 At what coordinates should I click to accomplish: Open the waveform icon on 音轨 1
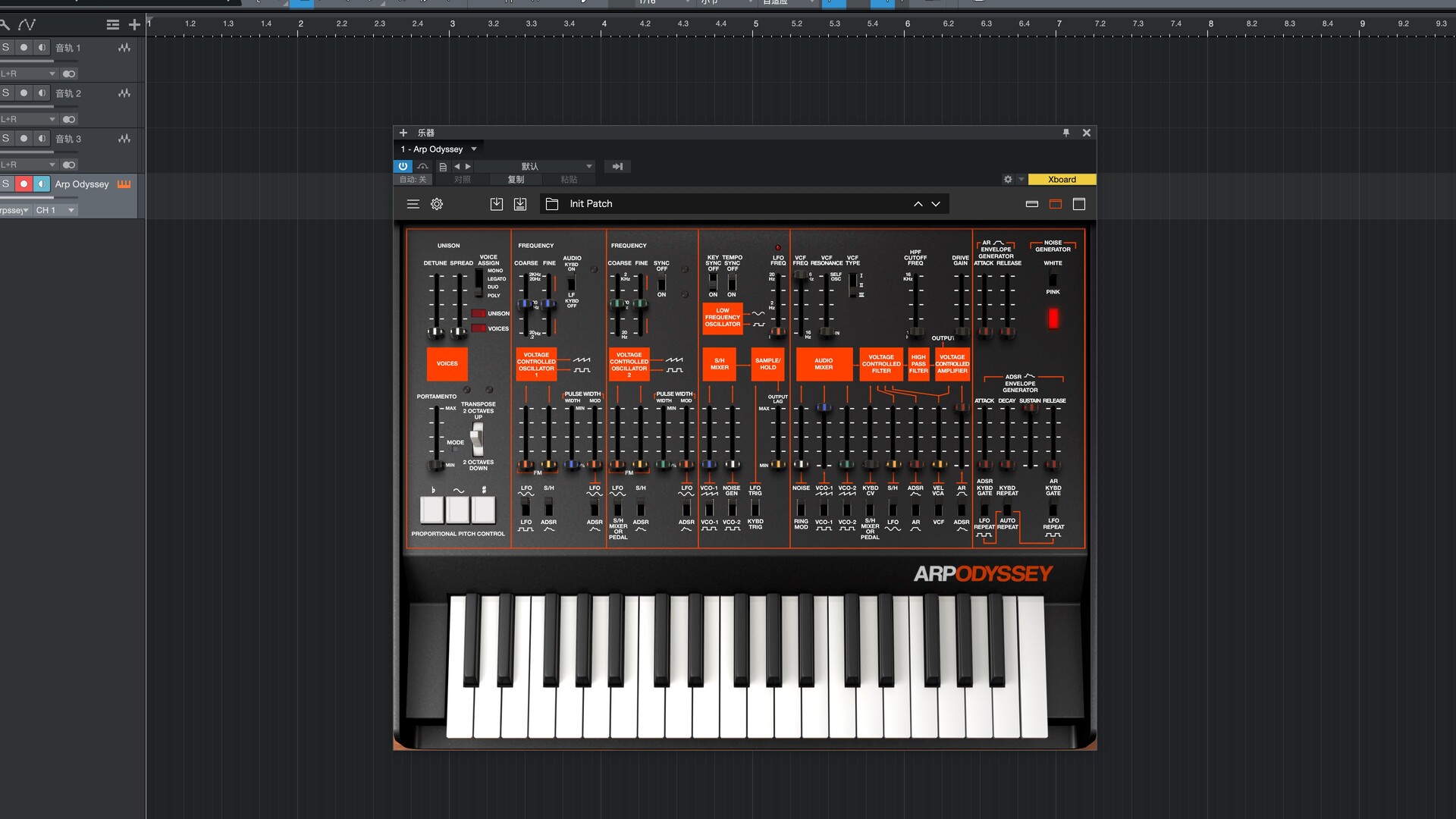[124, 48]
